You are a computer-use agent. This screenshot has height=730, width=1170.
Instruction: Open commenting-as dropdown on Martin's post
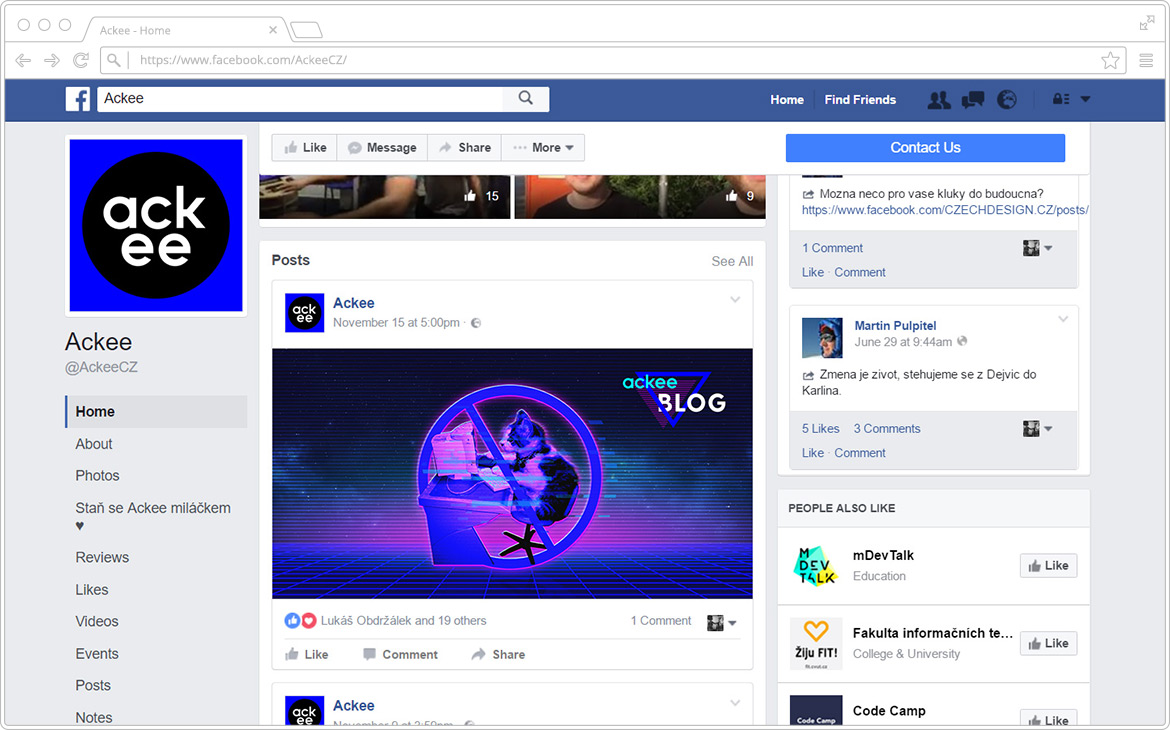1037,428
